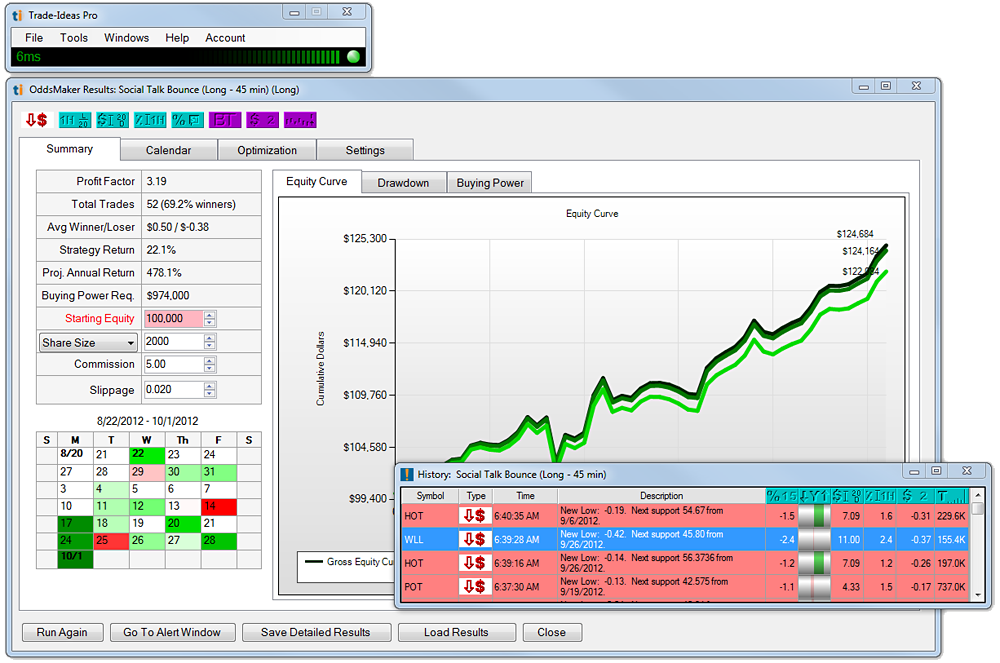
Task: Select the pink calendar day 29
Action: click(147, 472)
